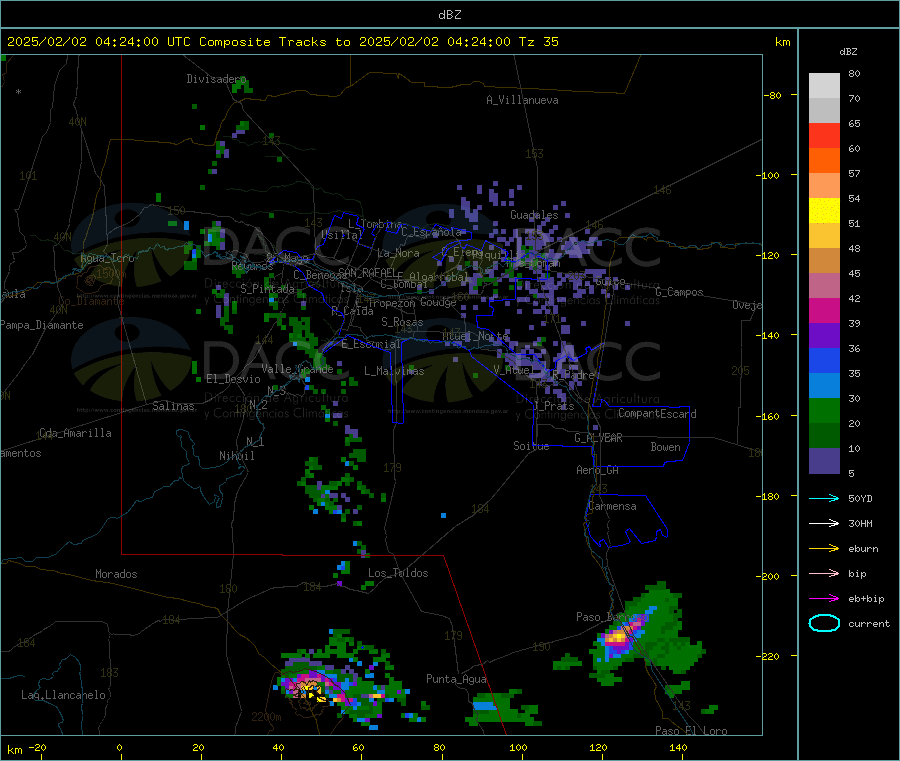900x761 pixels.
Task: Select the dotted yellow 54-51 dBZ swatch
Action: tap(824, 211)
